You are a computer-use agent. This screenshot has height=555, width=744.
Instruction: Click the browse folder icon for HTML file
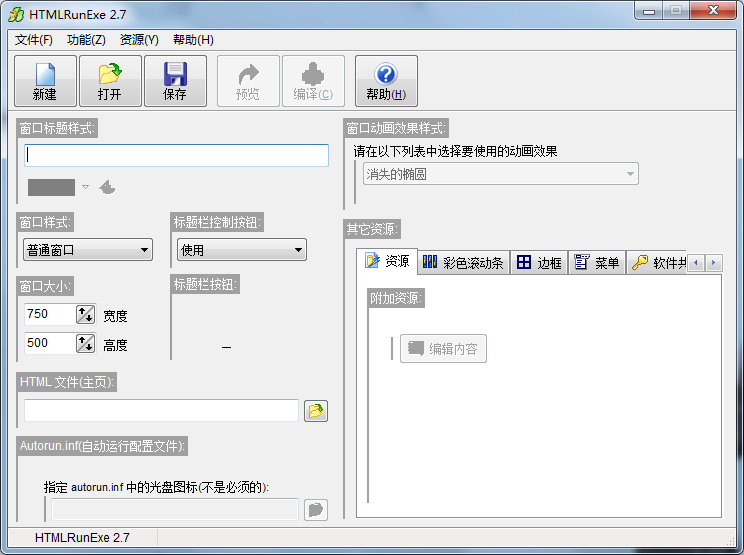[x=316, y=410]
